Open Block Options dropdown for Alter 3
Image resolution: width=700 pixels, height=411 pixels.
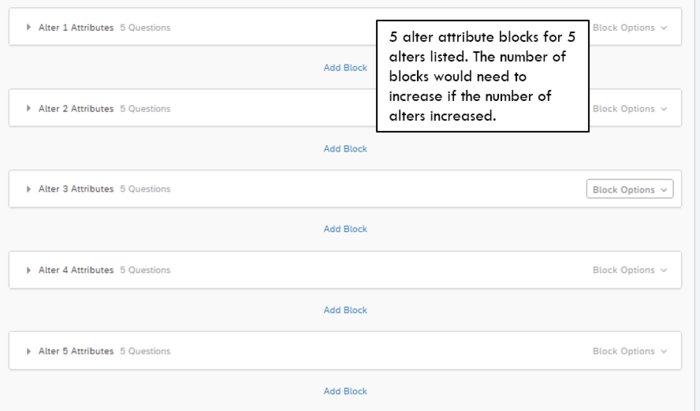click(x=629, y=189)
